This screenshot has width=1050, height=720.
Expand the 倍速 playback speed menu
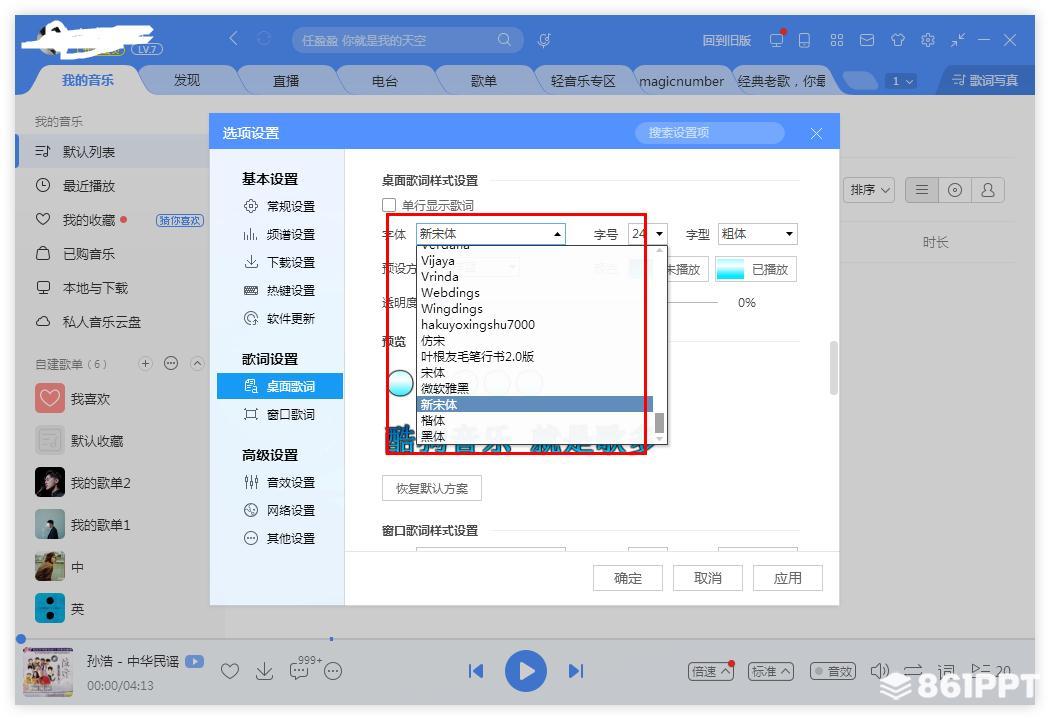coord(711,671)
